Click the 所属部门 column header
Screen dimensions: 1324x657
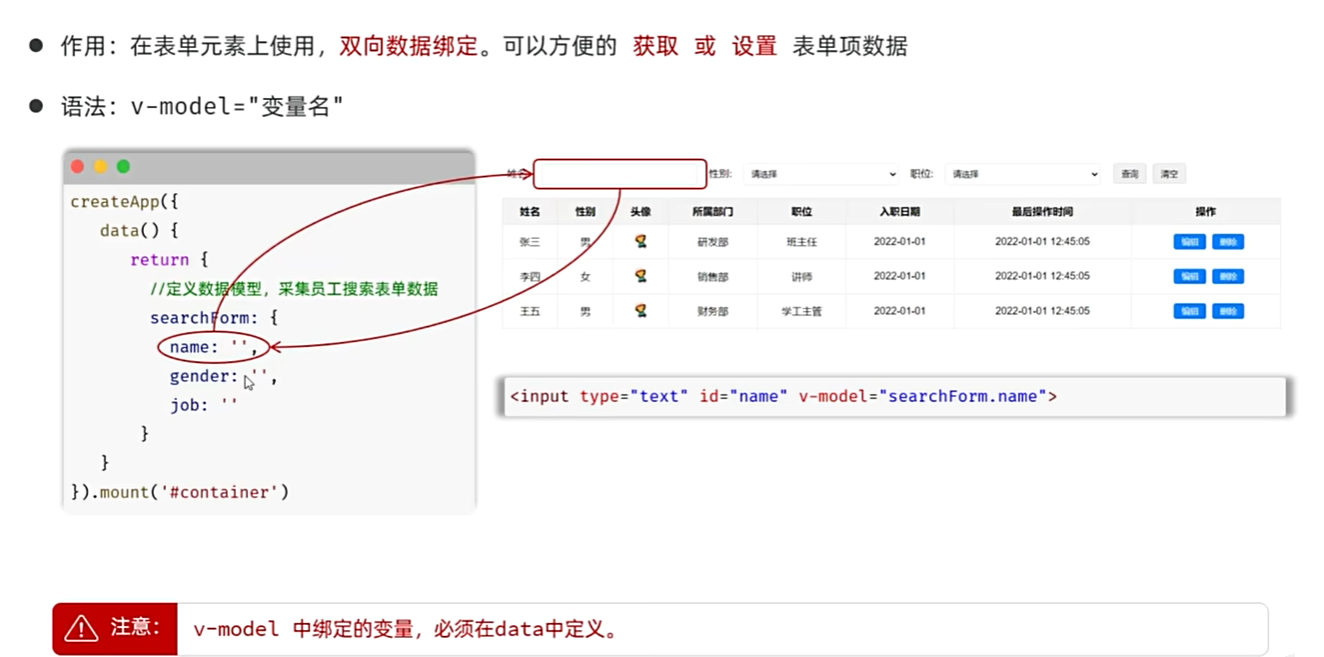(x=713, y=212)
